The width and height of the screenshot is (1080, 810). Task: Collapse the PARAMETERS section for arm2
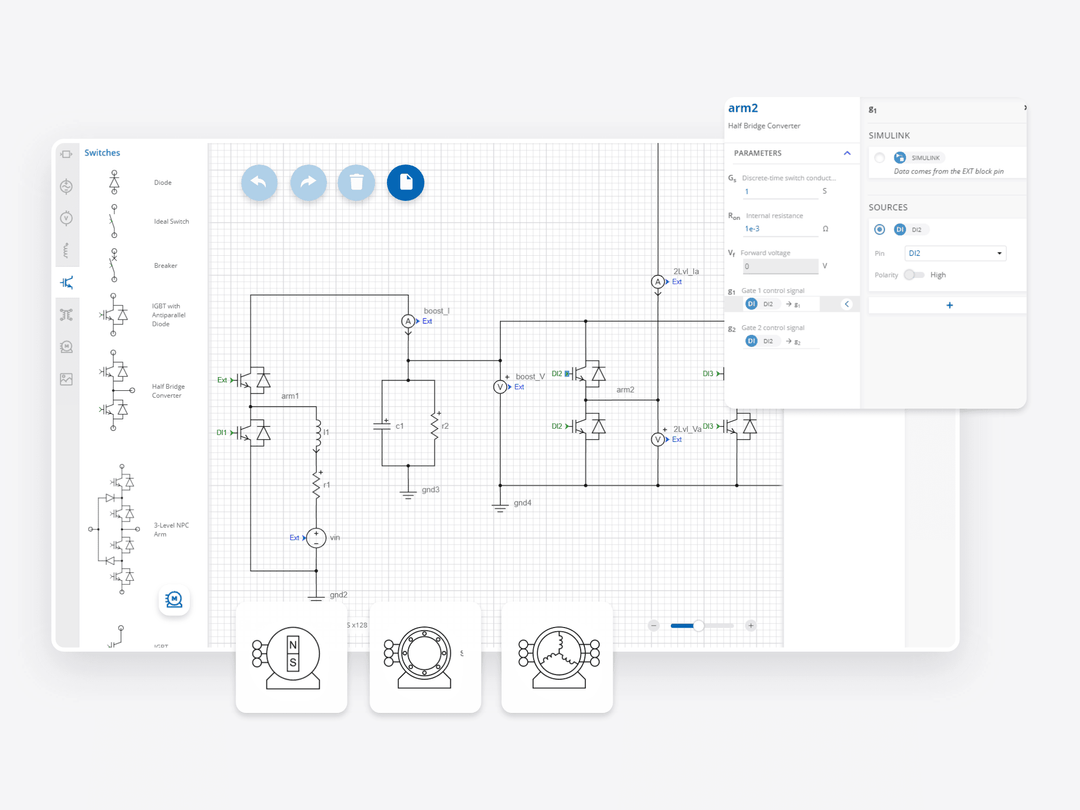[848, 153]
